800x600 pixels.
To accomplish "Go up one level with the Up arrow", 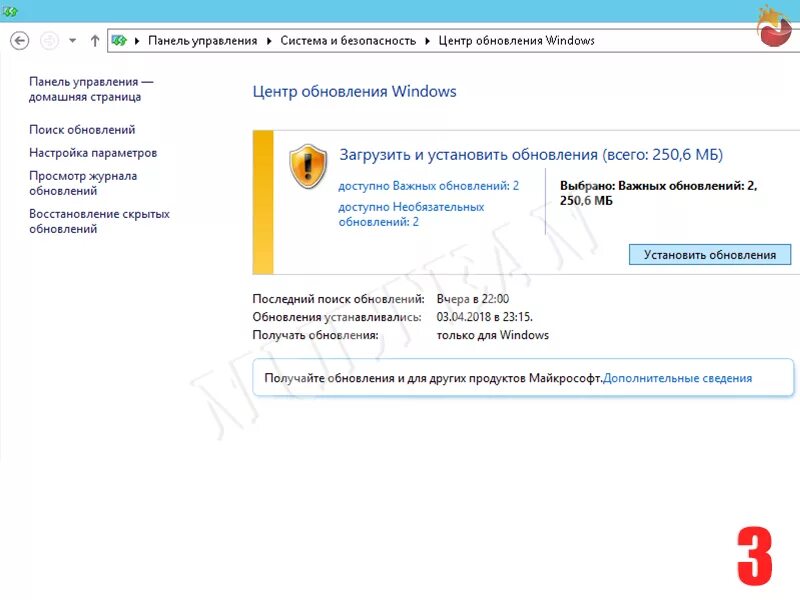I will [x=95, y=41].
